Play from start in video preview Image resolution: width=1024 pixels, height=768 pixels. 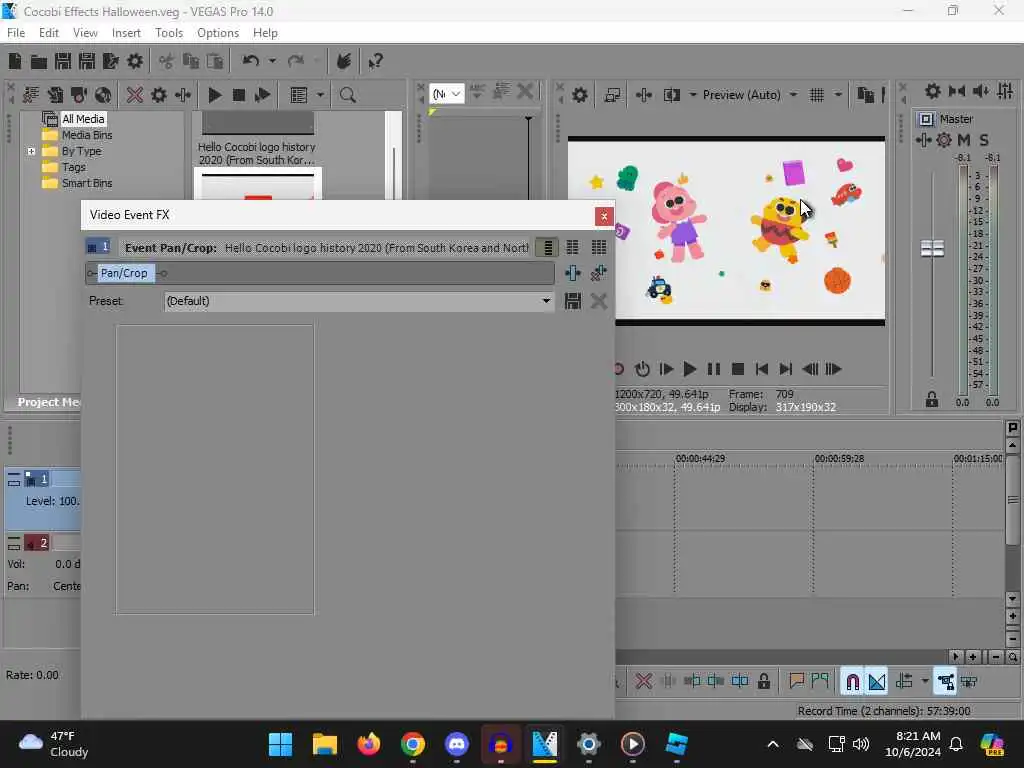[666, 369]
